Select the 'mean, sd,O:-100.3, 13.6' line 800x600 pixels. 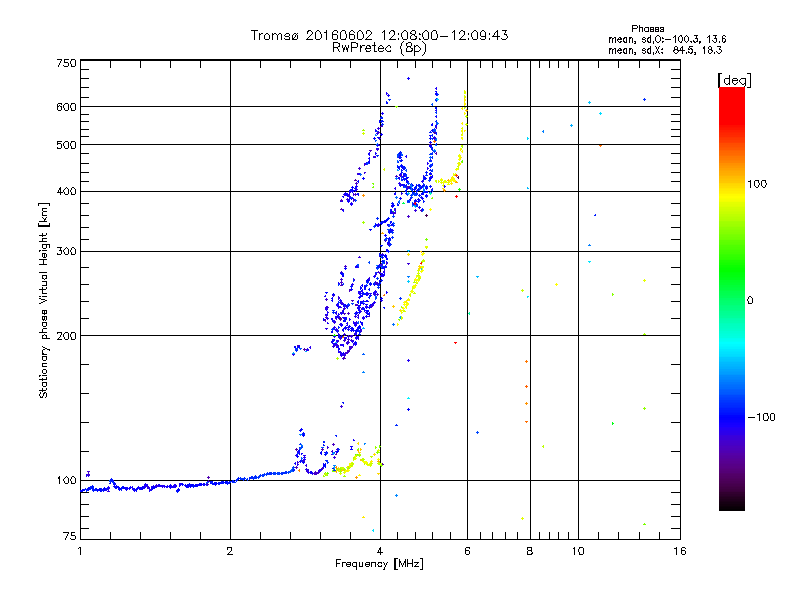[x=667, y=39]
